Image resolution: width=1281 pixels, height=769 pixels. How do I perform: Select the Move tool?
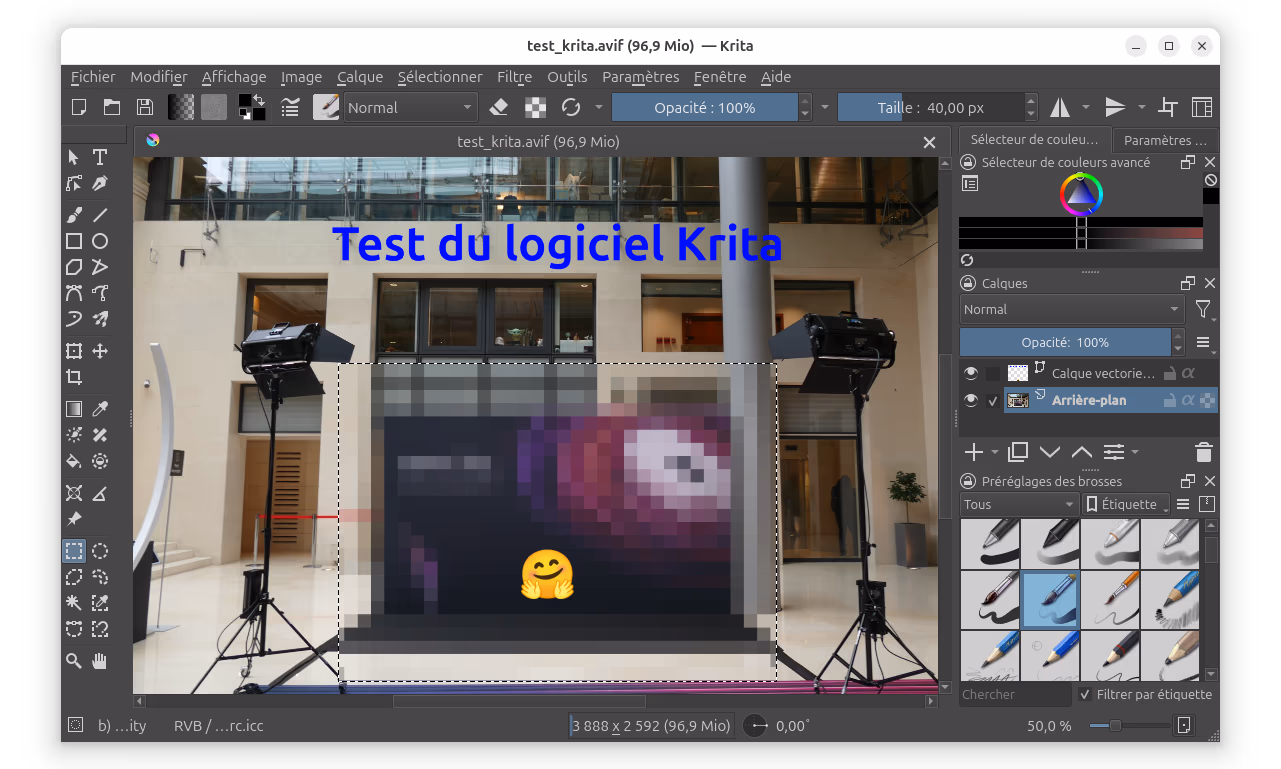(100, 351)
